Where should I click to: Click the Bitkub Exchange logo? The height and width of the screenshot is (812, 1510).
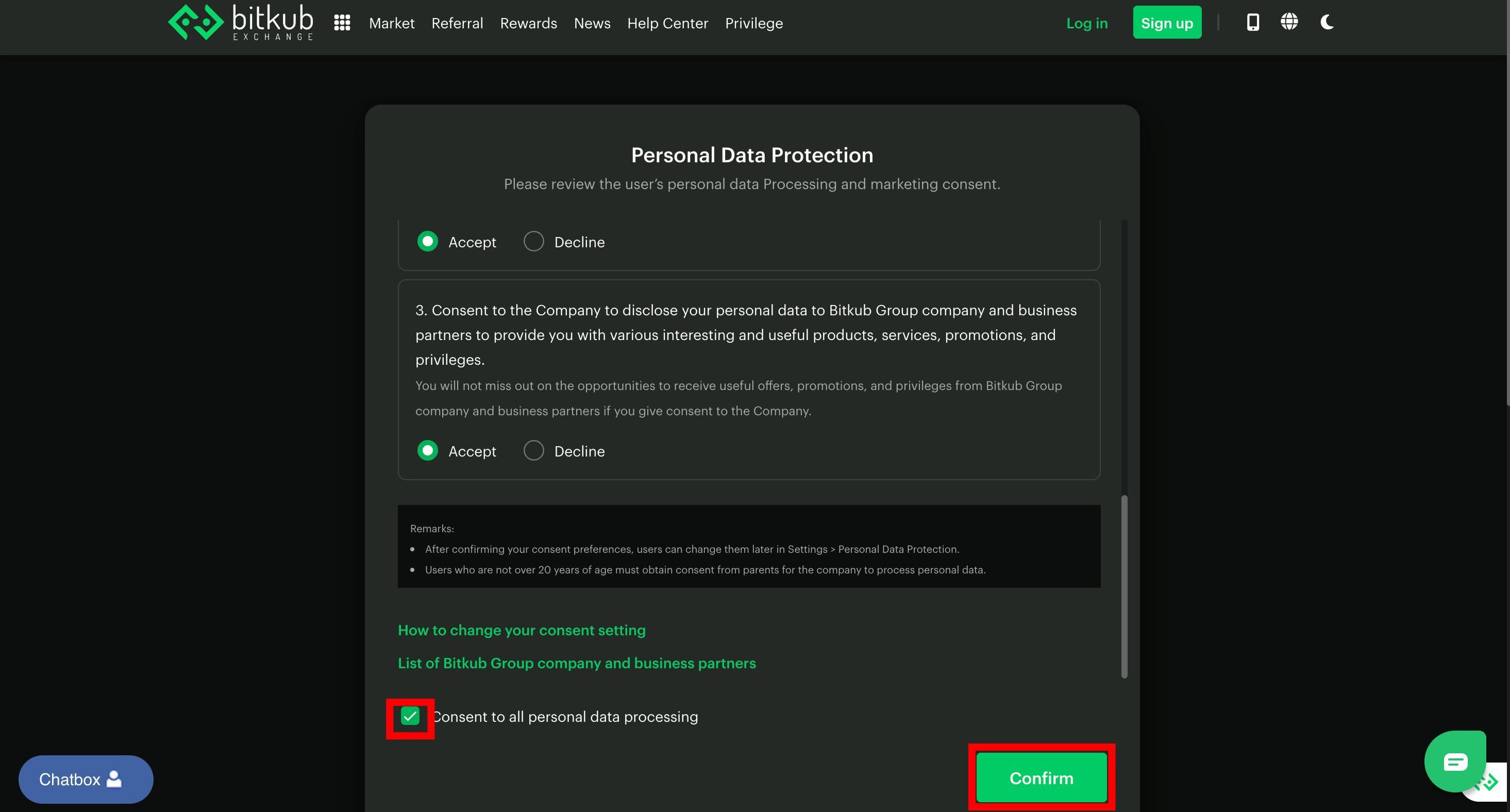tap(240, 22)
